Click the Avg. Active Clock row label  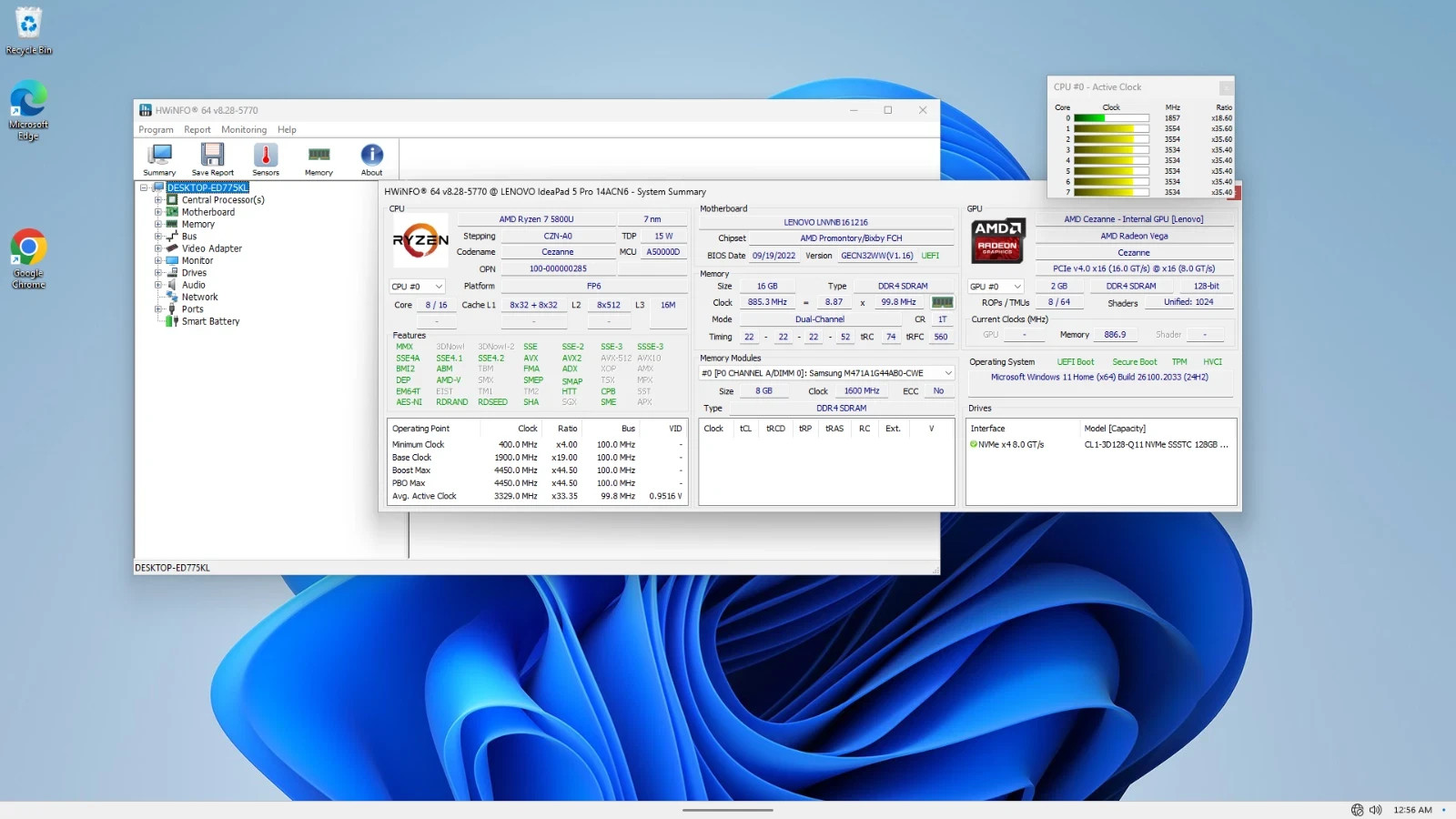(424, 497)
